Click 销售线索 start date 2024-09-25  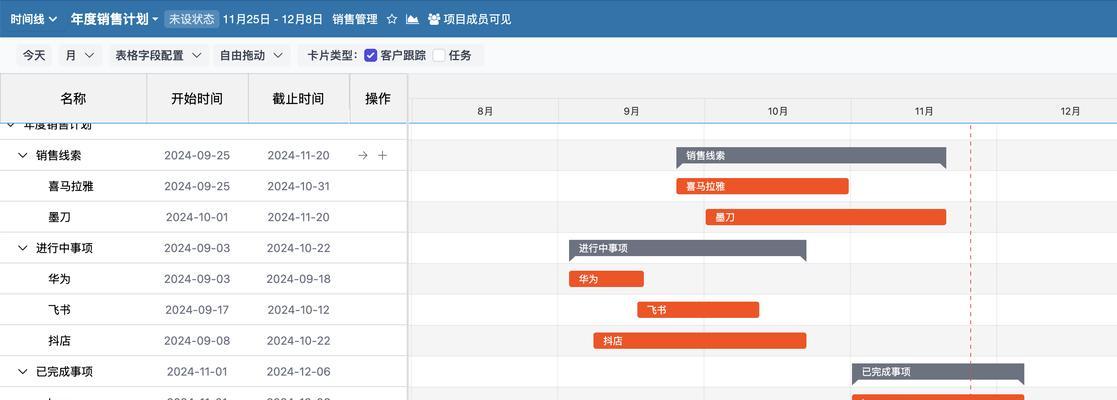(197, 155)
